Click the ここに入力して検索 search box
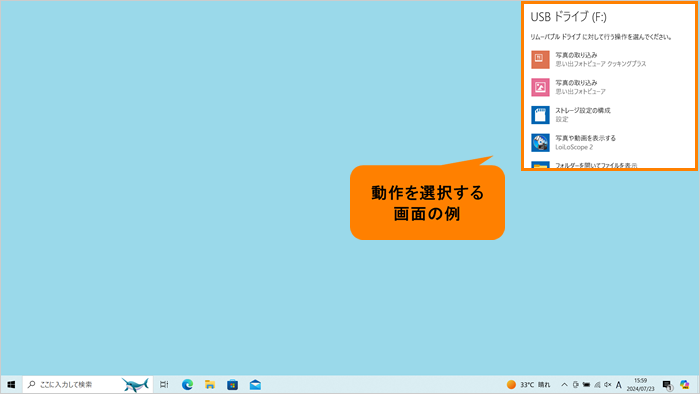 click(88, 384)
